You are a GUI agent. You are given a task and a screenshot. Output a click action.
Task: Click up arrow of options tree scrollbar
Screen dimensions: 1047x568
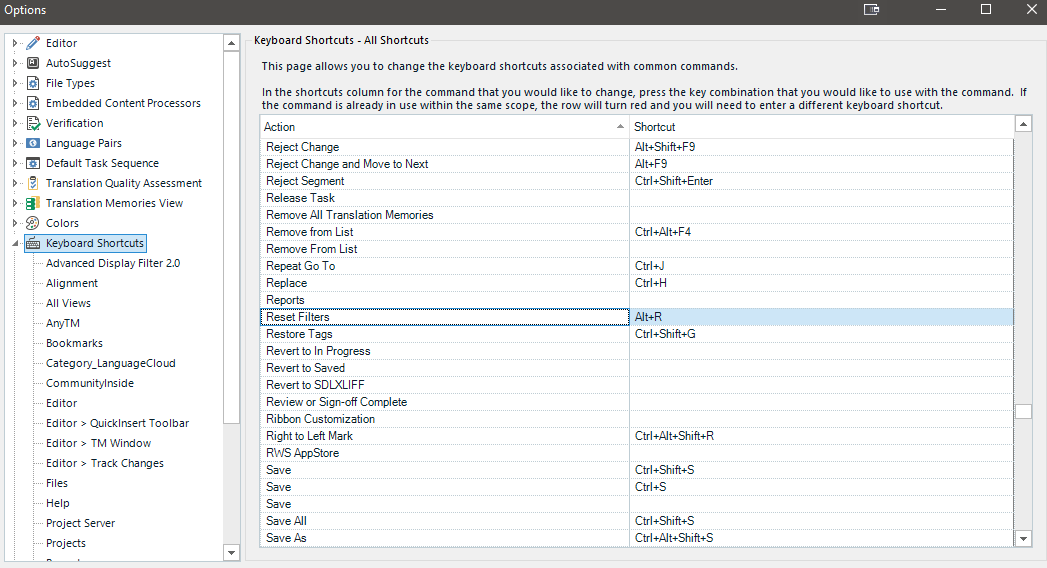pyautogui.click(x=231, y=43)
